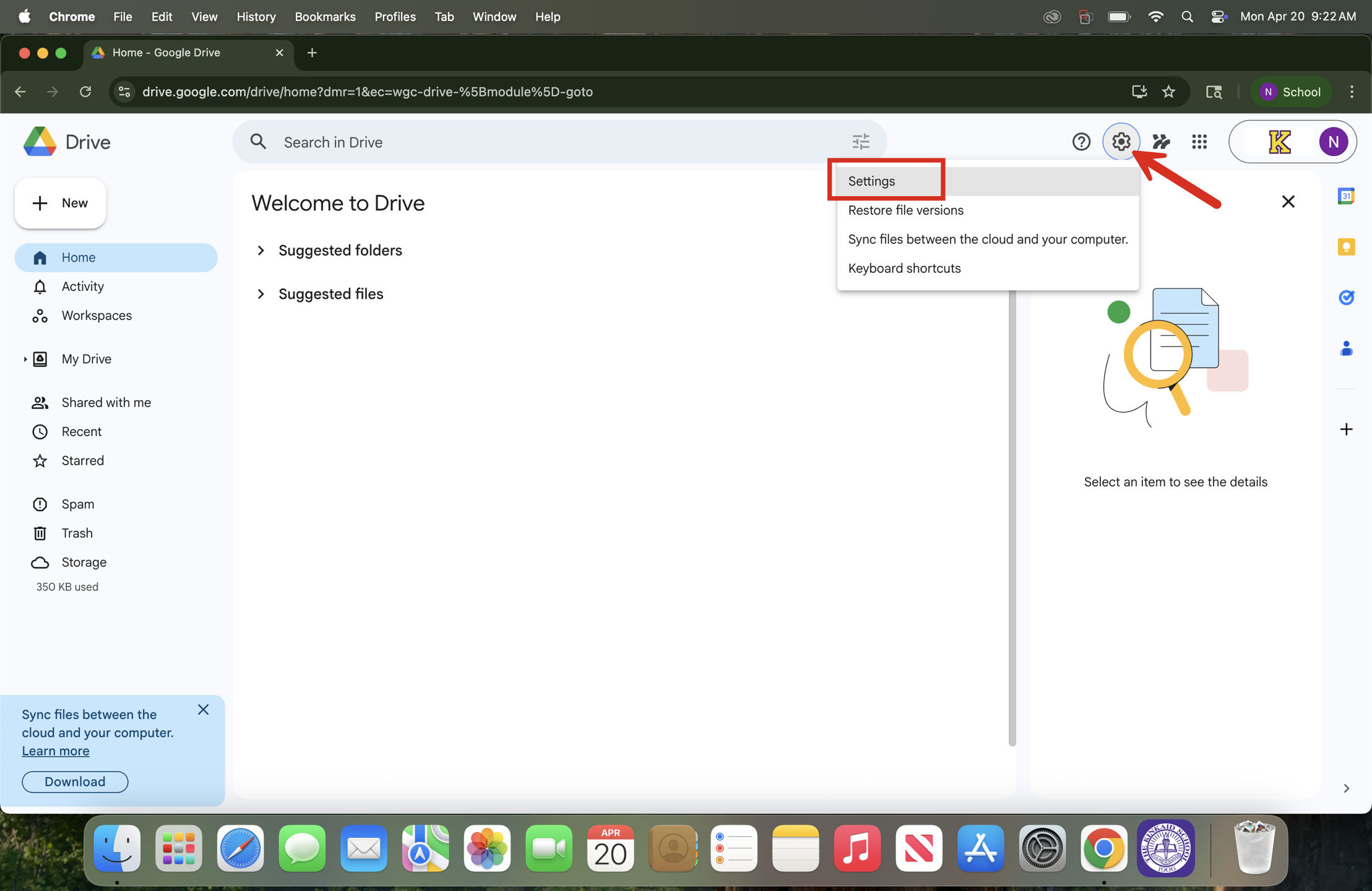Expand the Suggested folders section

(261, 251)
